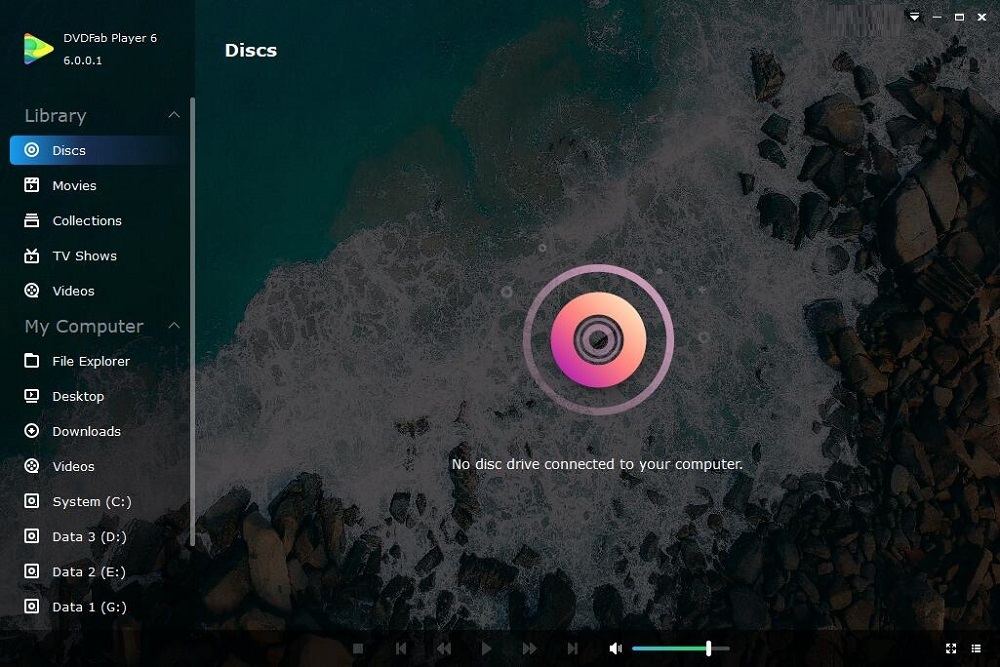
Task: Click the fast forward button
Action: point(529,649)
